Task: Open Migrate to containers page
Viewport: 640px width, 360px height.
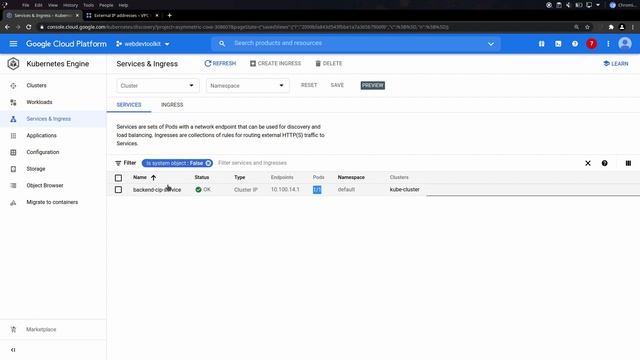Action: (52, 202)
